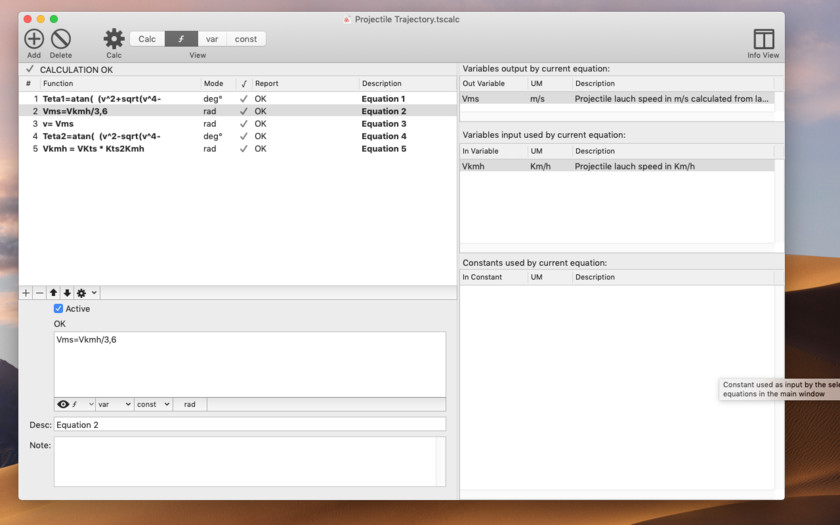
Task: Click the CALCULATION OK status check mark
Action: (30, 69)
